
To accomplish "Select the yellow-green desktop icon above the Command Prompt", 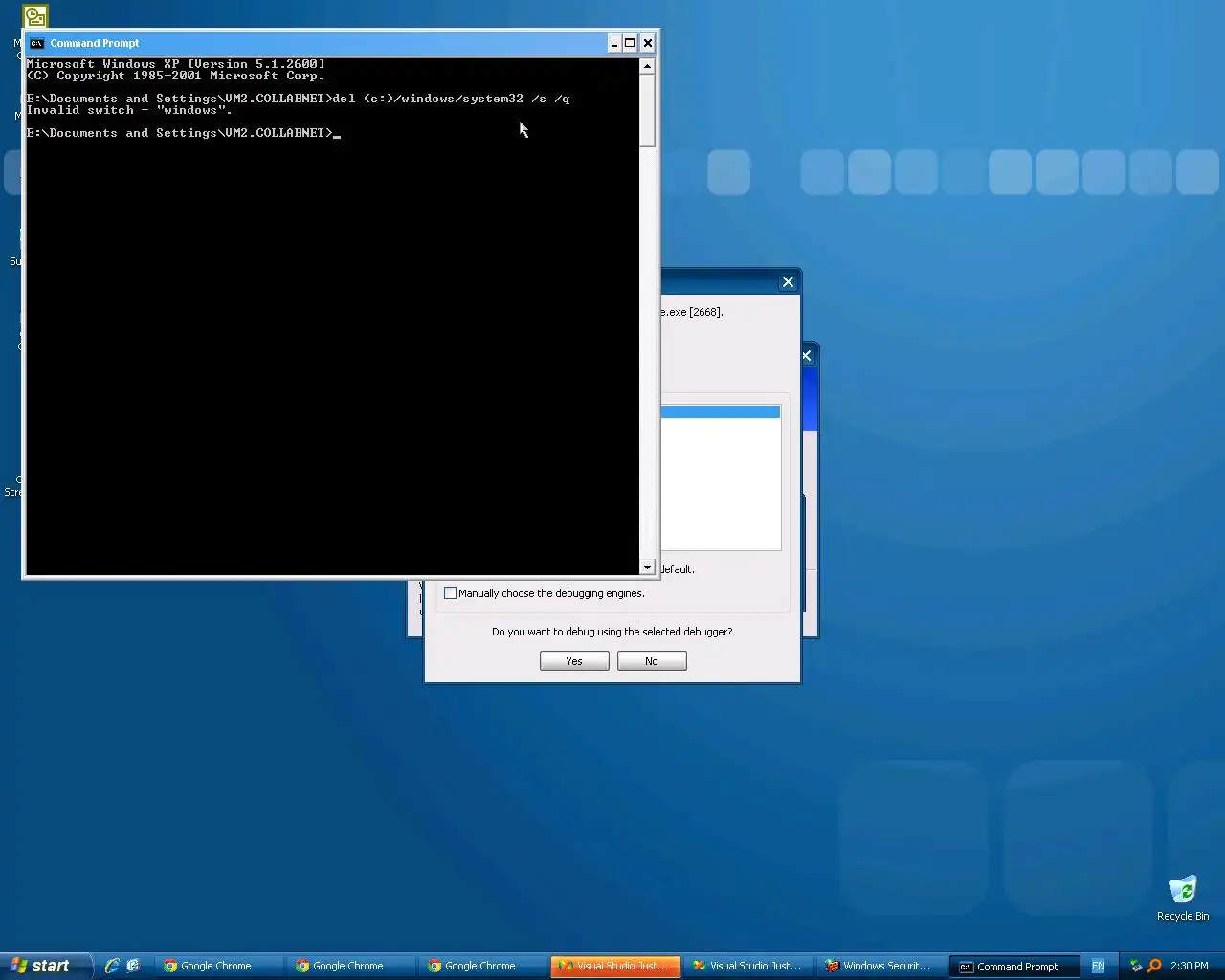I will pos(35,16).
